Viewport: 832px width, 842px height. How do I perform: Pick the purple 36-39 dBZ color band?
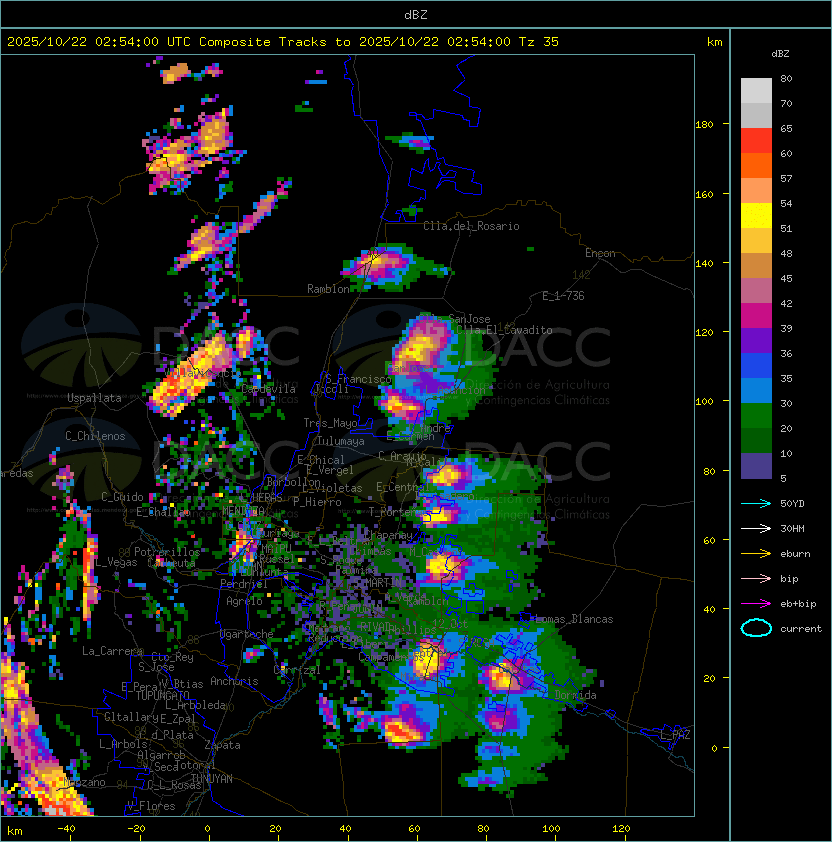click(x=756, y=341)
